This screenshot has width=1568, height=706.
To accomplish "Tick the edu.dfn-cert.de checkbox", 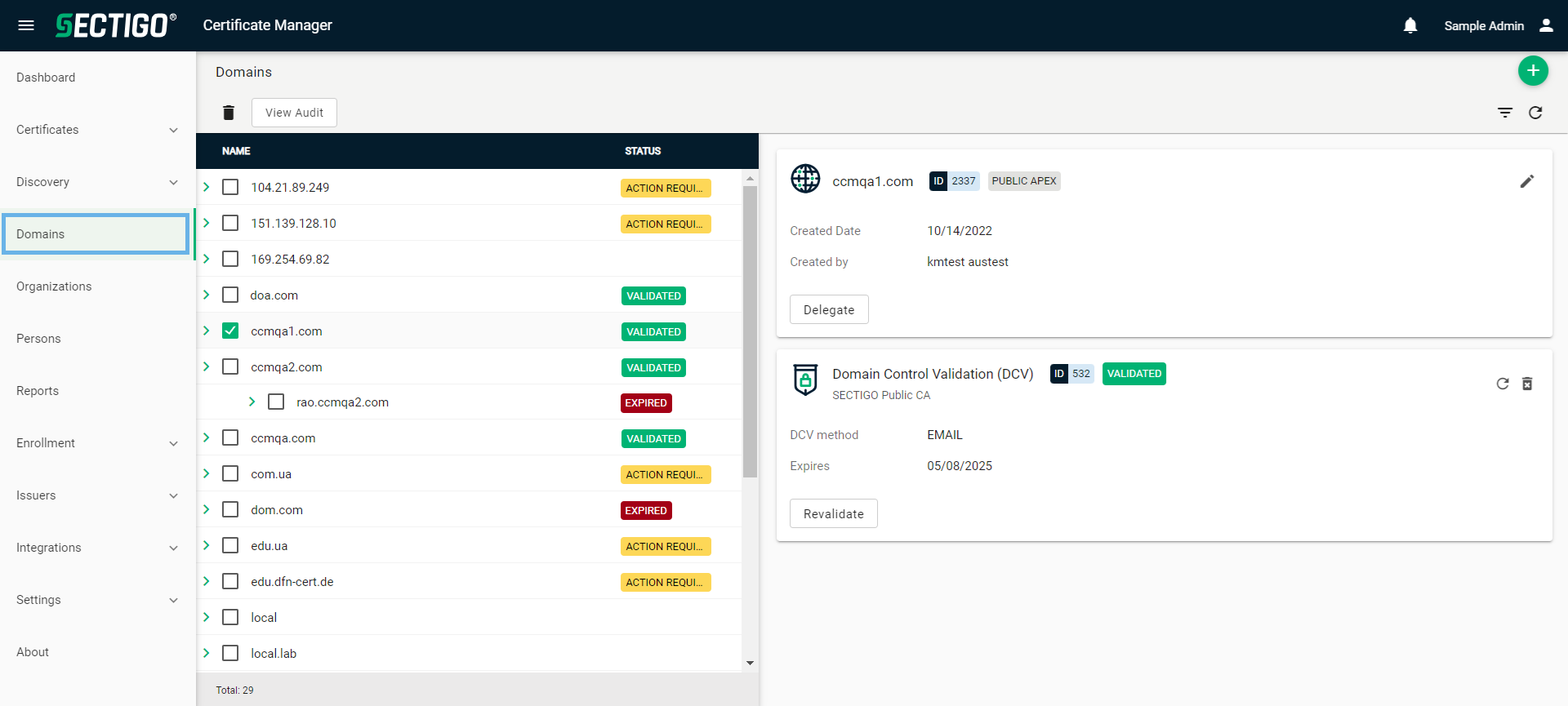I will click(x=230, y=582).
